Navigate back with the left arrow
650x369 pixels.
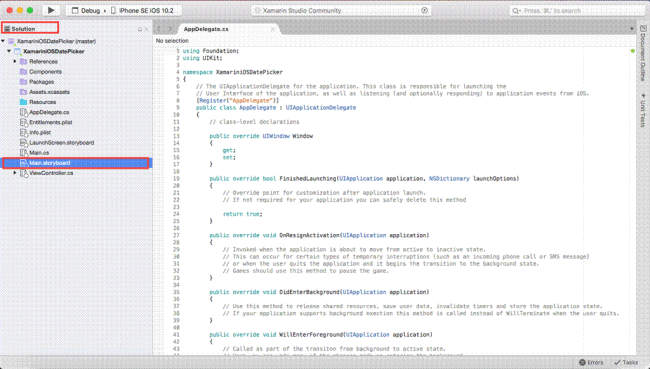click(x=159, y=29)
